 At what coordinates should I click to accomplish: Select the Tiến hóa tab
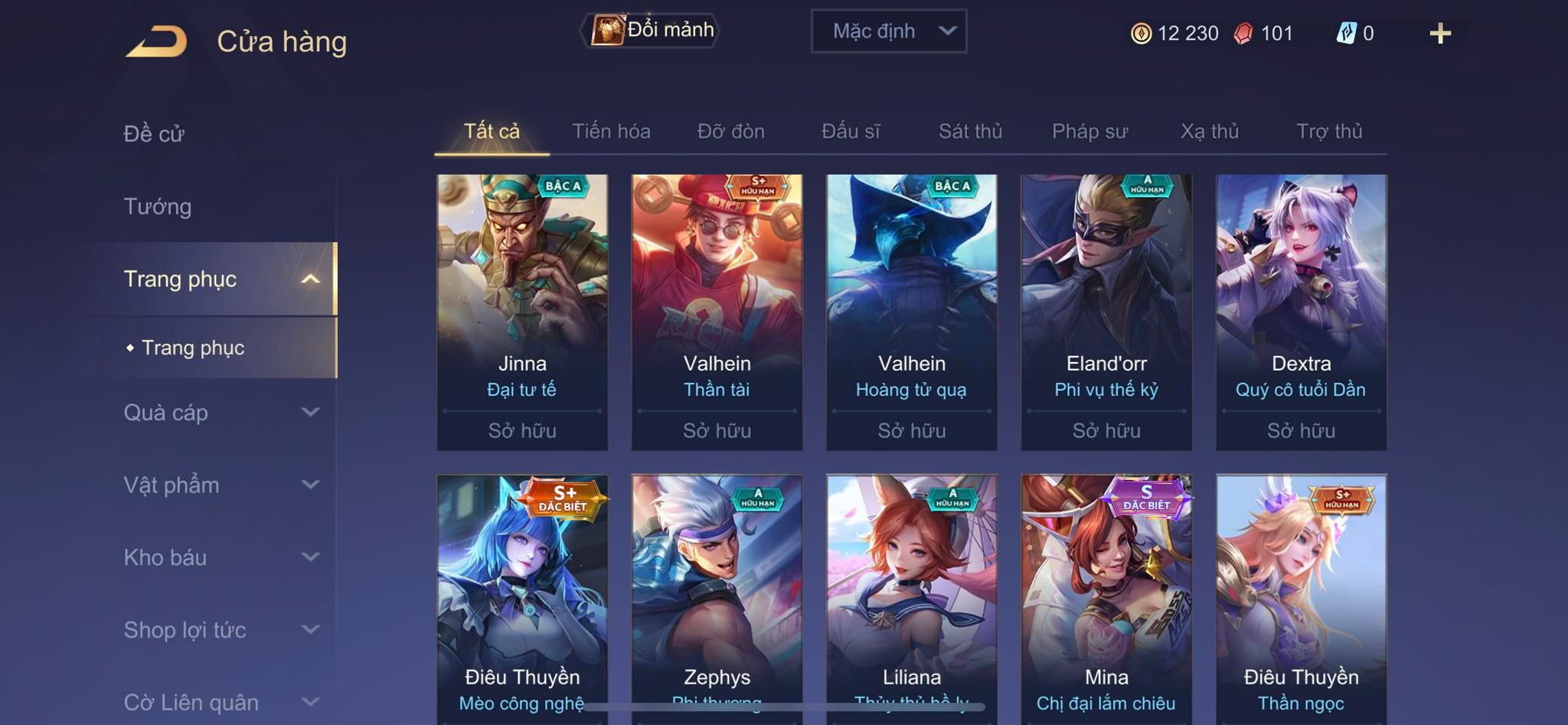point(611,132)
